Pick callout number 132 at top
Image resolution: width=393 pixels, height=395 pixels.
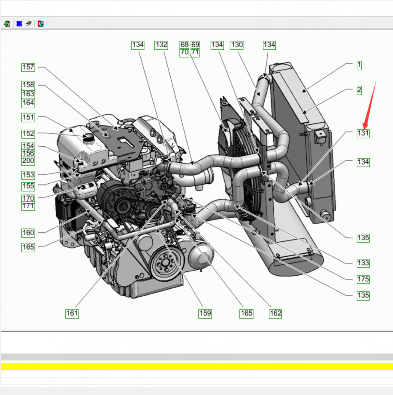click(x=161, y=45)
